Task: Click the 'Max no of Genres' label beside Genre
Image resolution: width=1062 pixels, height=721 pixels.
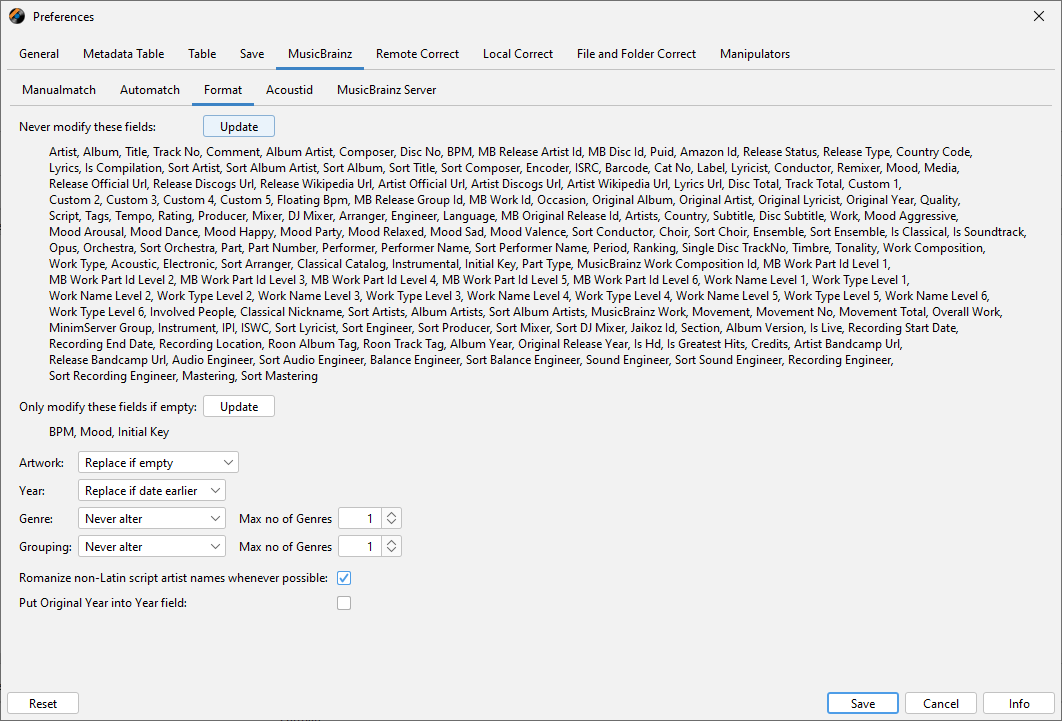Action: click(x=285, y=519)
